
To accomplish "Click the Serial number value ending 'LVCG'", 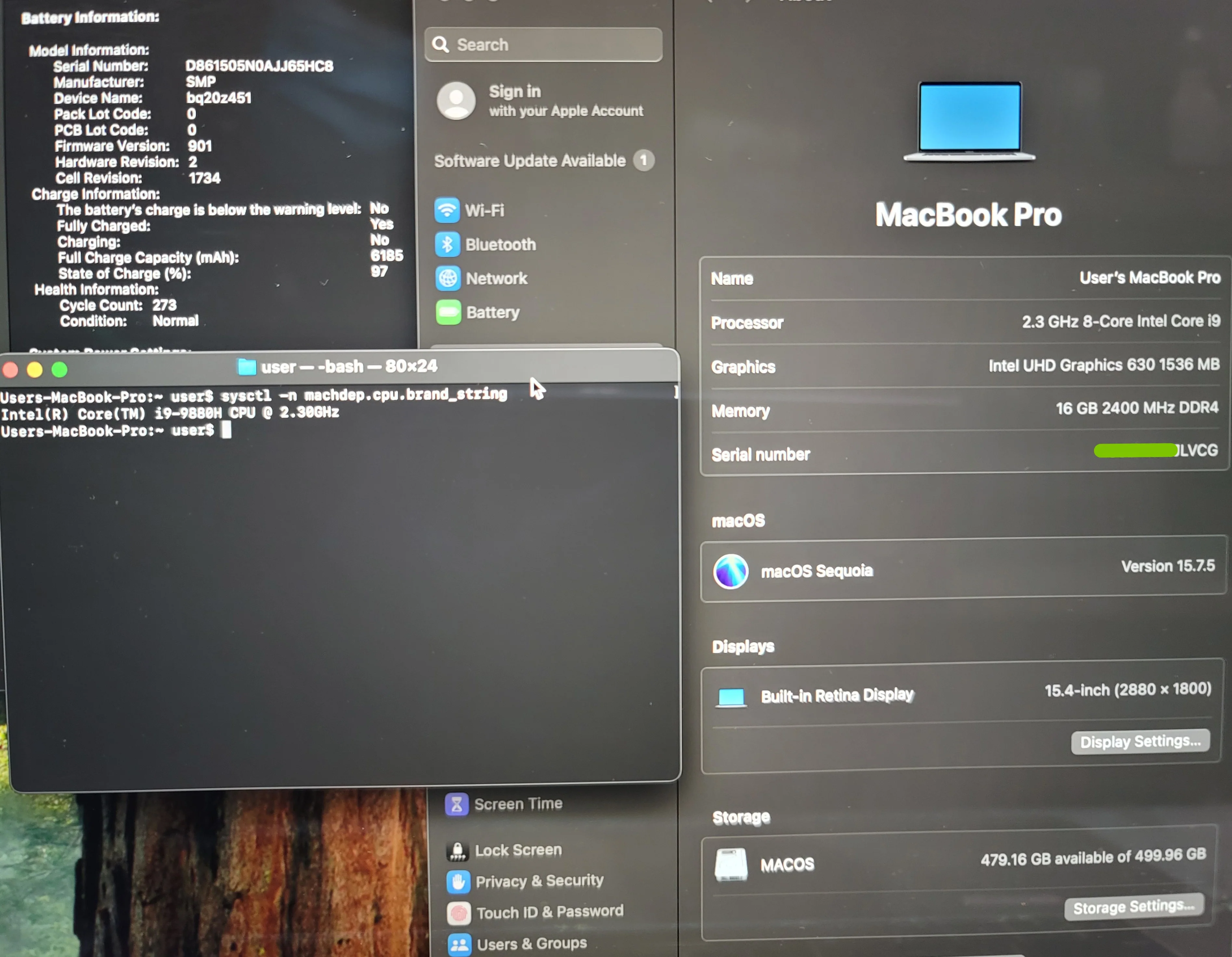I will tap(1156, 450).
